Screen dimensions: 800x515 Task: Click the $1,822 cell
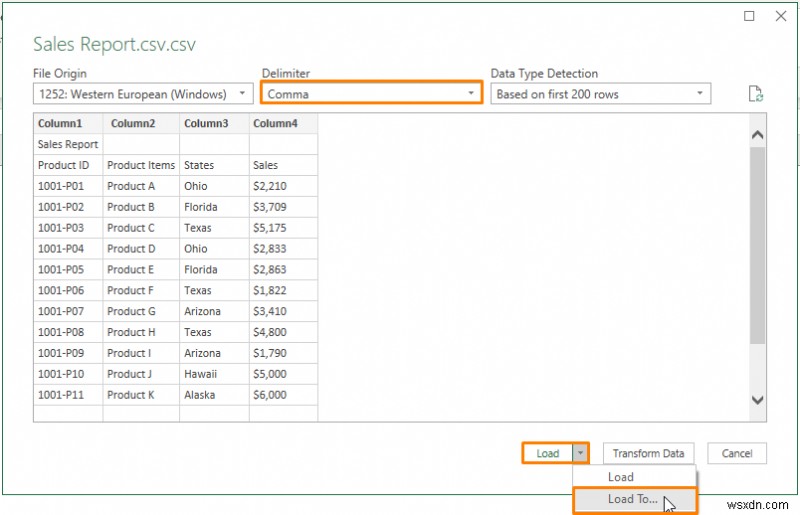(x=283, y=291)
